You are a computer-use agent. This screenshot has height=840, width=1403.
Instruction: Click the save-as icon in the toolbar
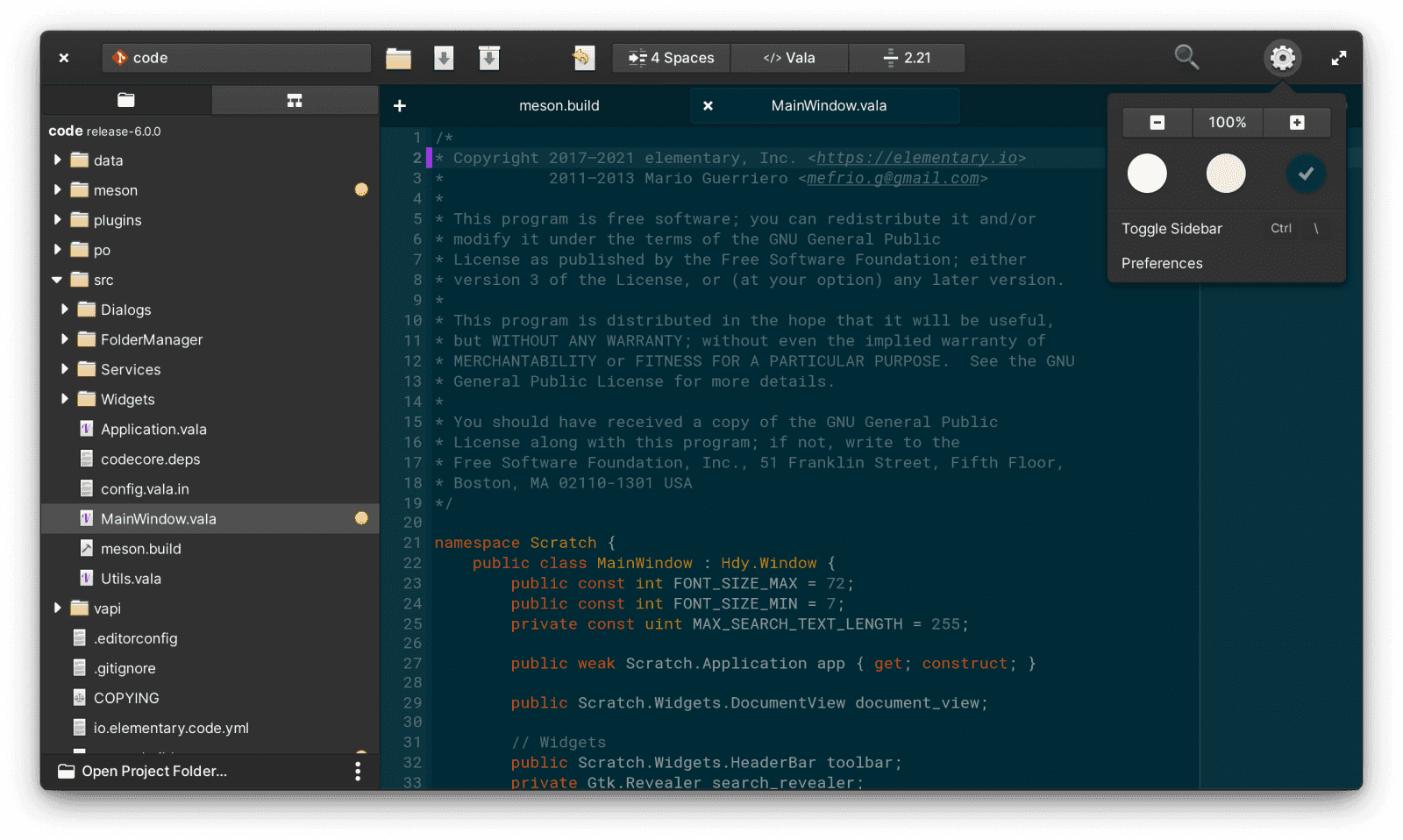click(488, 58)
